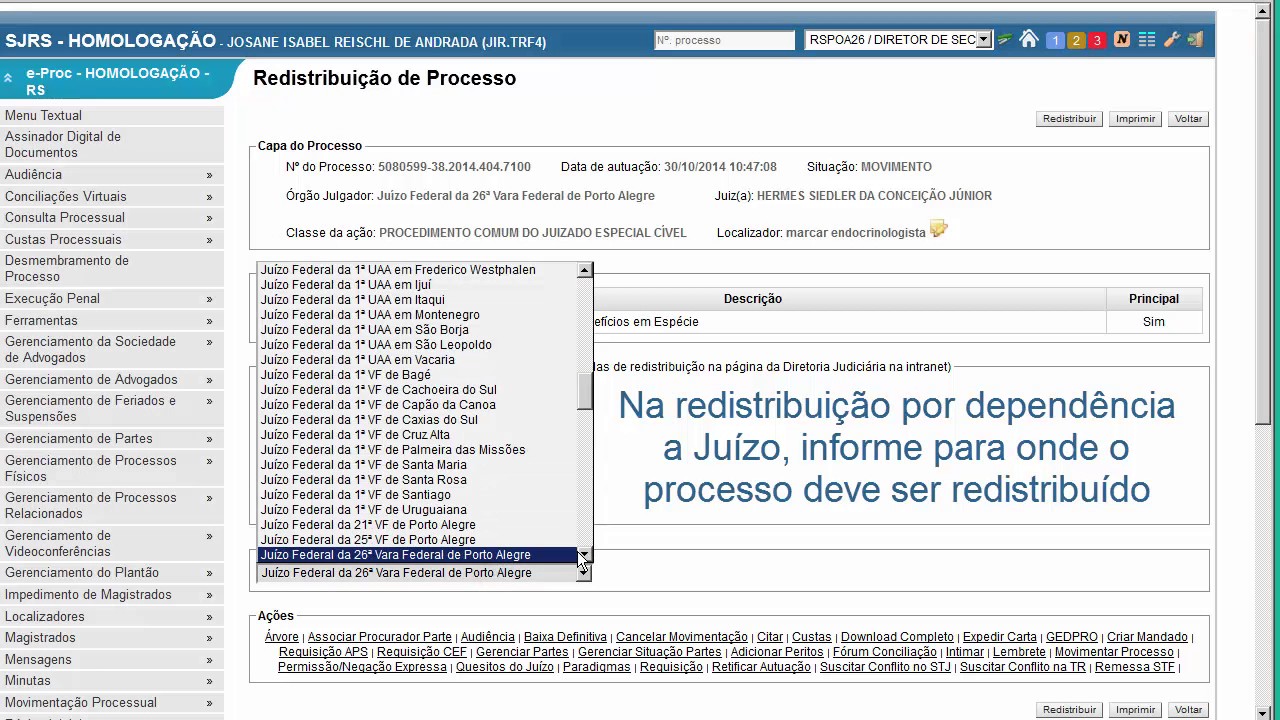Image resolution: width=1280 pixels, height=720 pixels.
Task: Open the lower Juízo Federal 26ª Vara combo box
Action: [424, 573]
